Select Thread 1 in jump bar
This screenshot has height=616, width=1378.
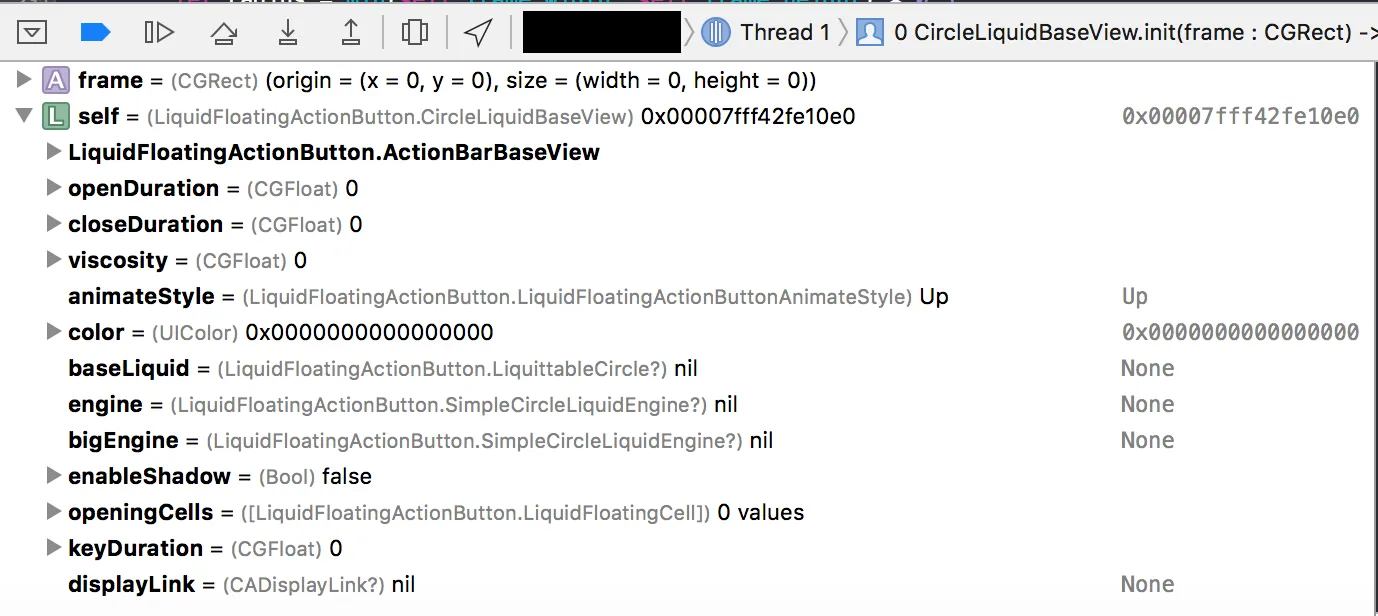pos(767,33)
